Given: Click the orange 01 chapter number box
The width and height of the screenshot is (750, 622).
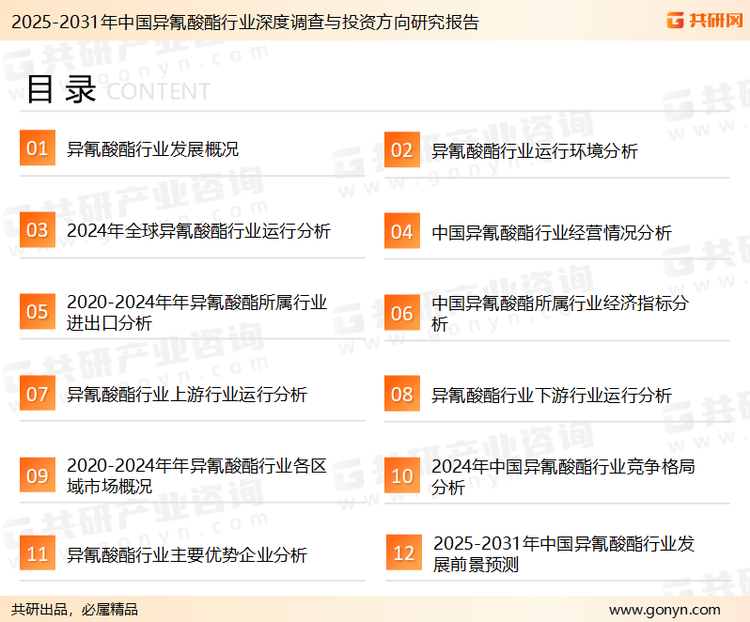Looking at the screenshot, I should click(37, 148).
